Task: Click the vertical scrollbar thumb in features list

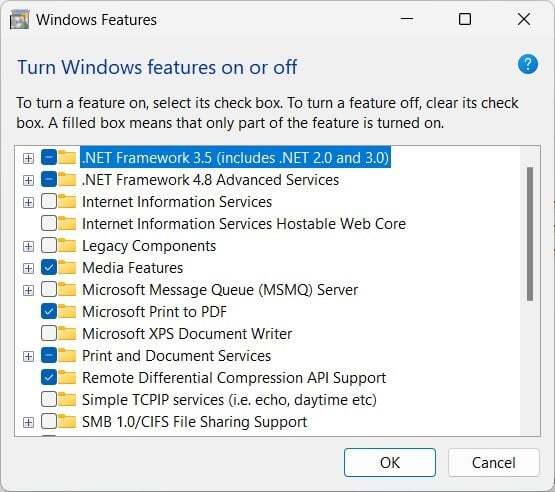Action: pyautogui.click(x=530, y=234)
